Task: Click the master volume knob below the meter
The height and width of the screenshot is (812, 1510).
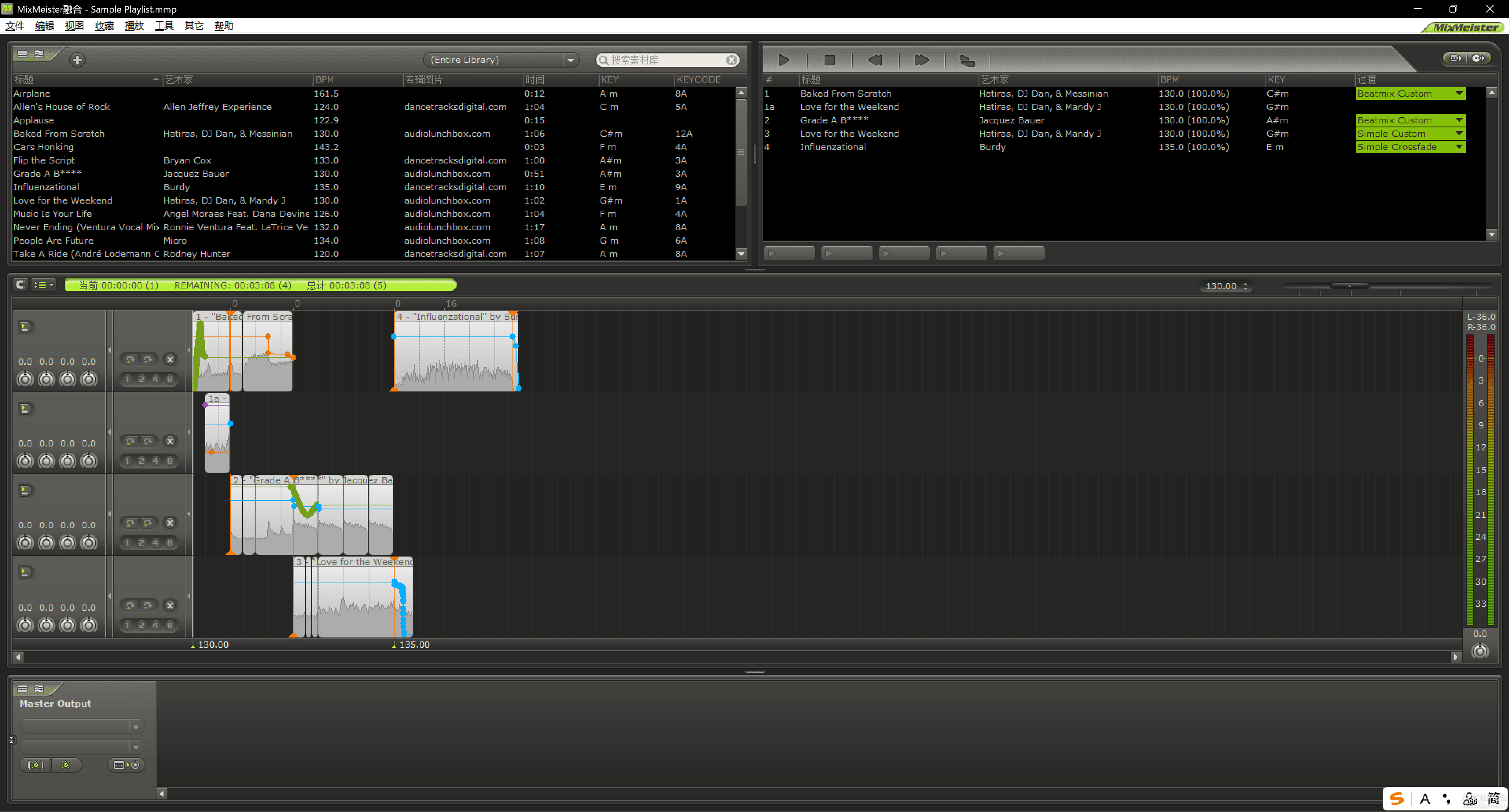Action: pyautogui.click(x=1479, y=651)
